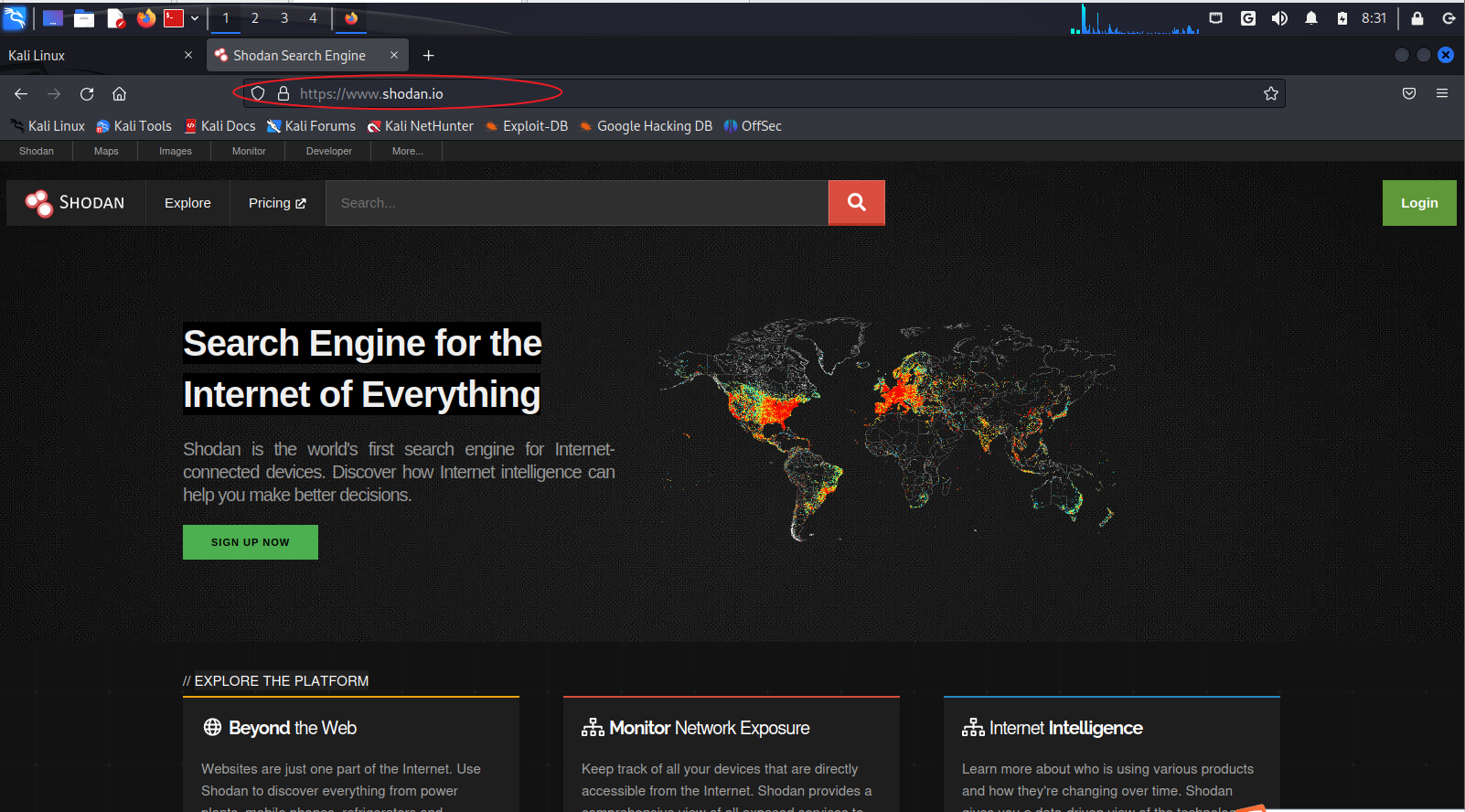The height and width of the screenshot is (812, 1465).
Task: Open the volume control tray icon
Action: [x=1279, y=18]
